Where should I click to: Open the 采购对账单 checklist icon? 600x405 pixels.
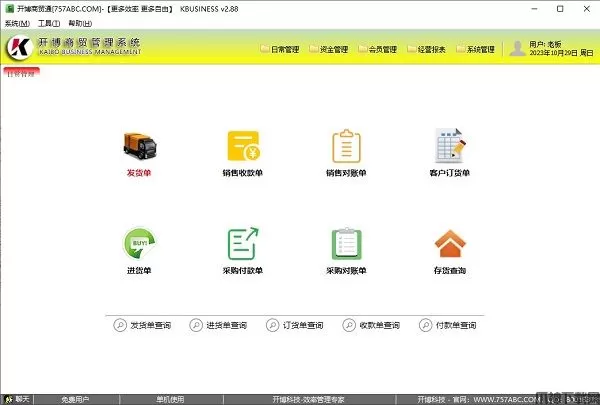(346, 243)
